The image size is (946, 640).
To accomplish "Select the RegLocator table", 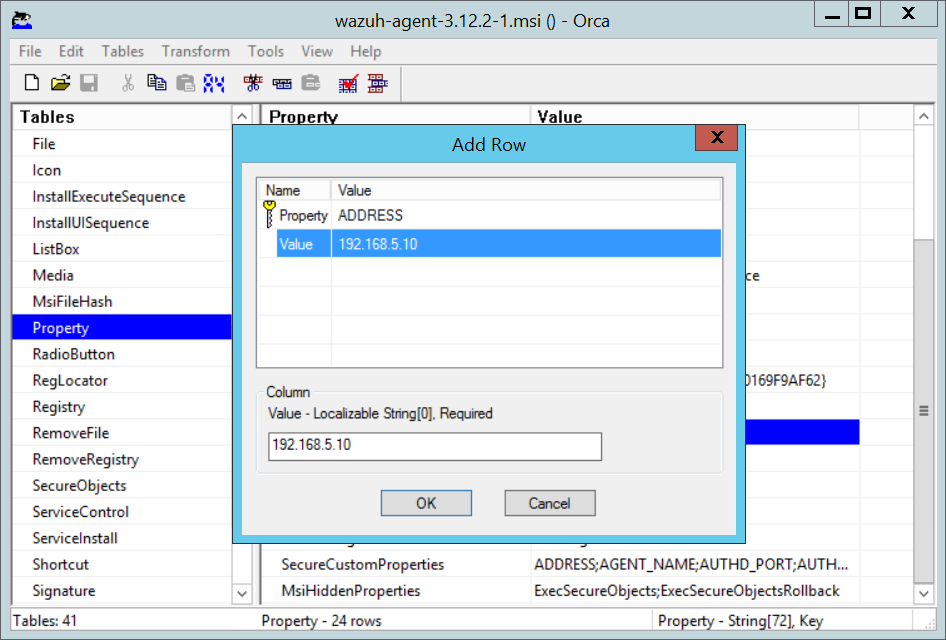I will (122, 381).
